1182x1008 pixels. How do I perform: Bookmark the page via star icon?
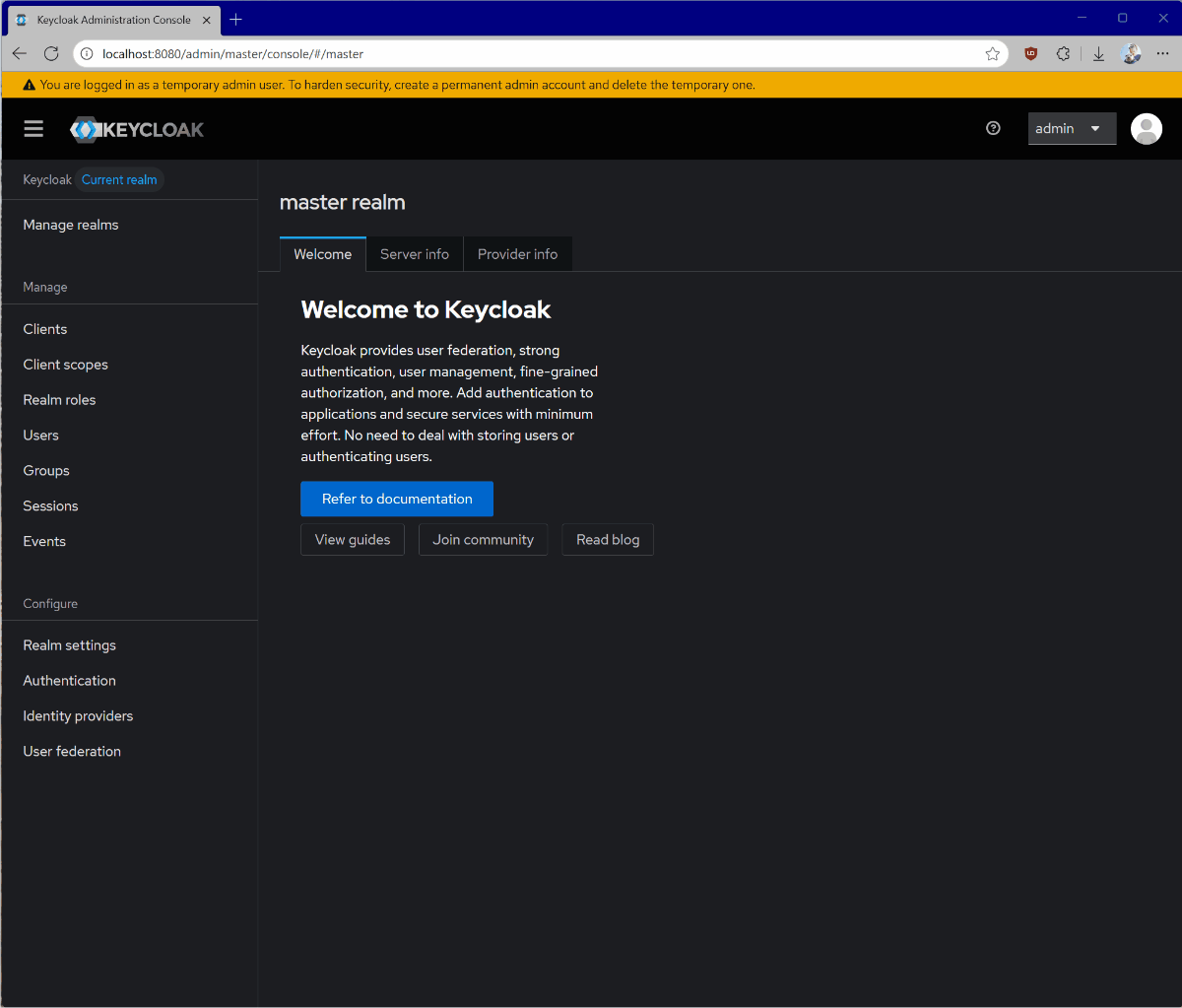pos(993,53)
